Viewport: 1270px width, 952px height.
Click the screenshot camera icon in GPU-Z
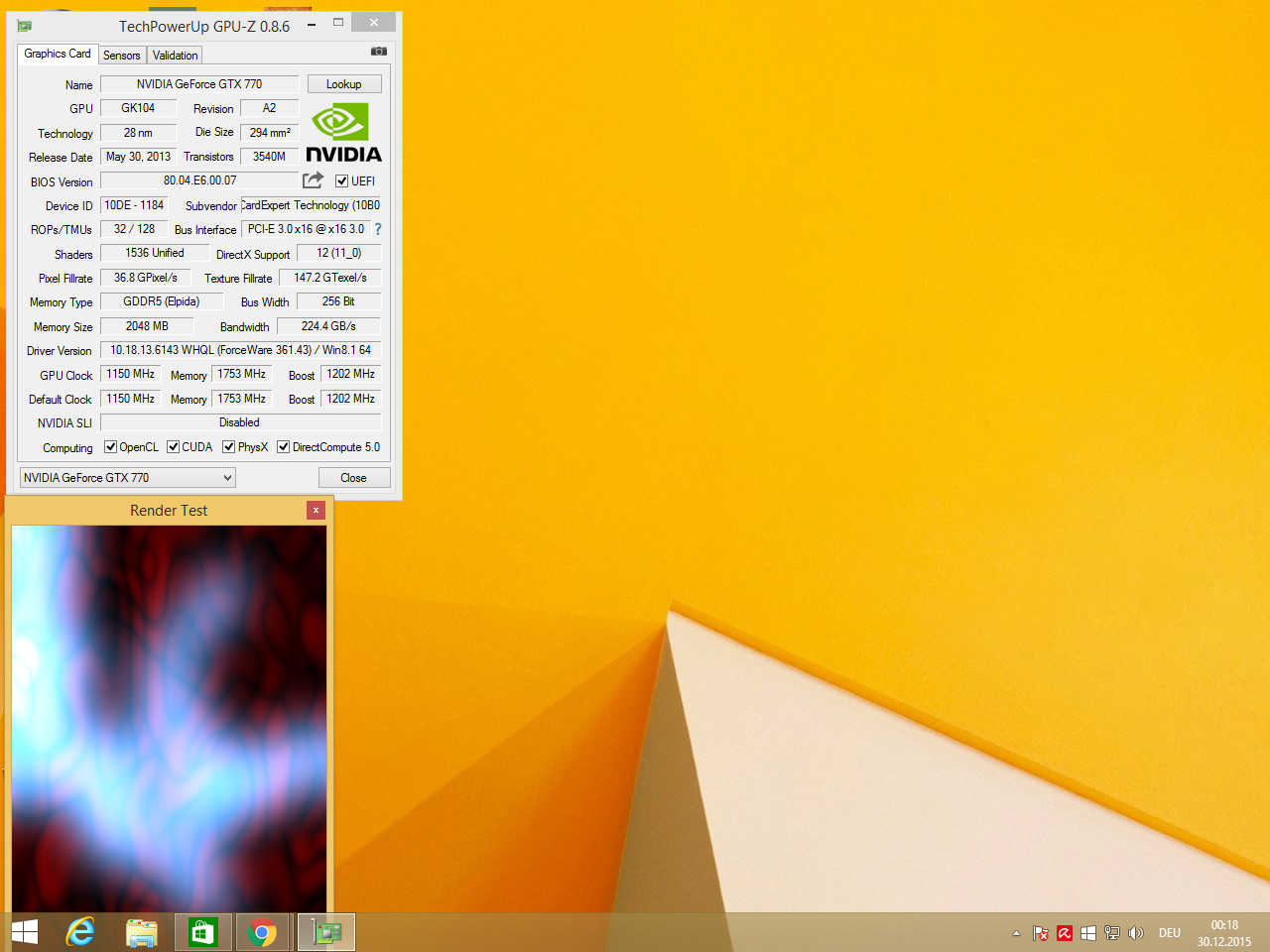point(379,52)
